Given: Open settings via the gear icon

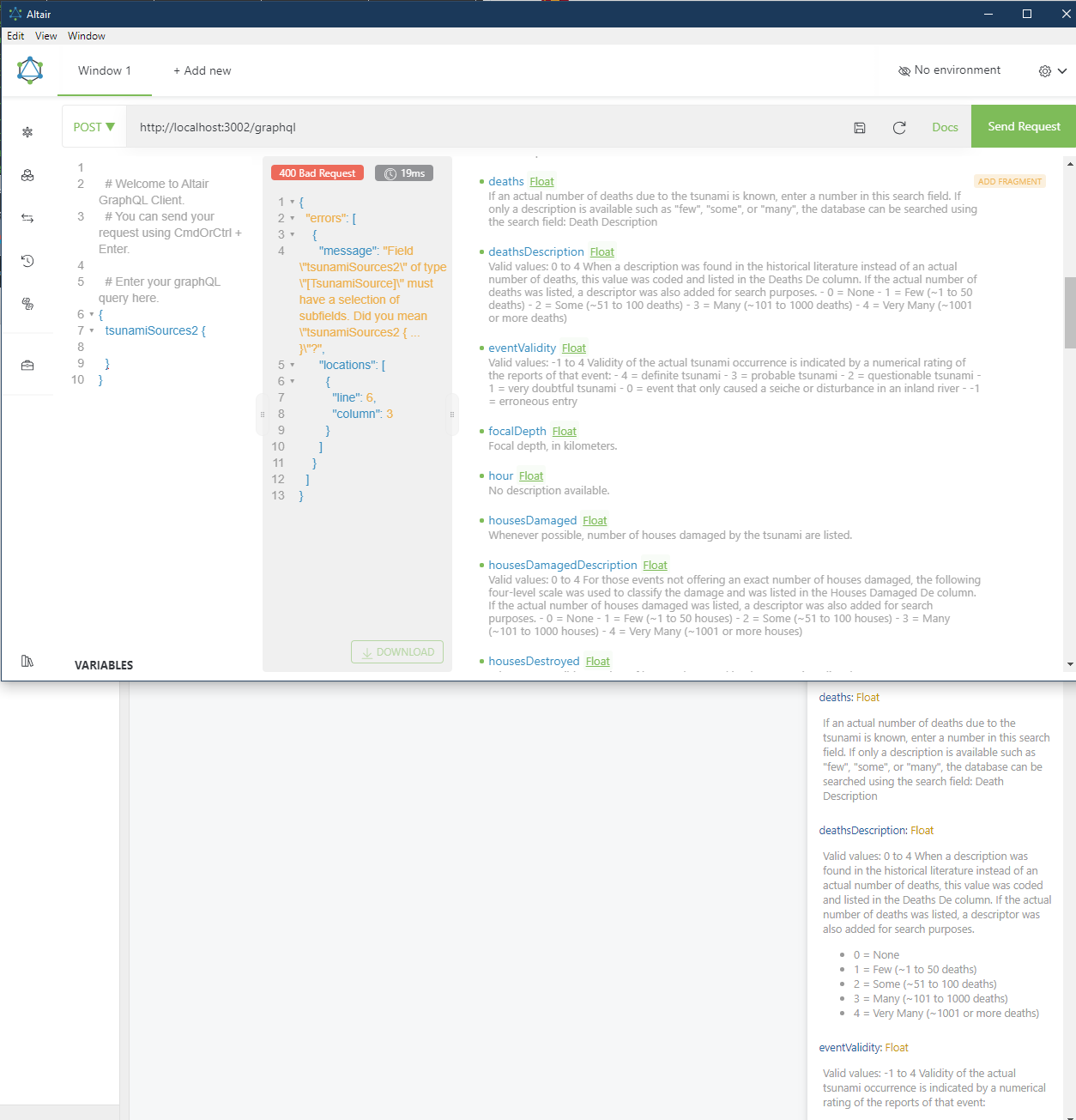Looking at the screenshot, I should click(1045, 70).
